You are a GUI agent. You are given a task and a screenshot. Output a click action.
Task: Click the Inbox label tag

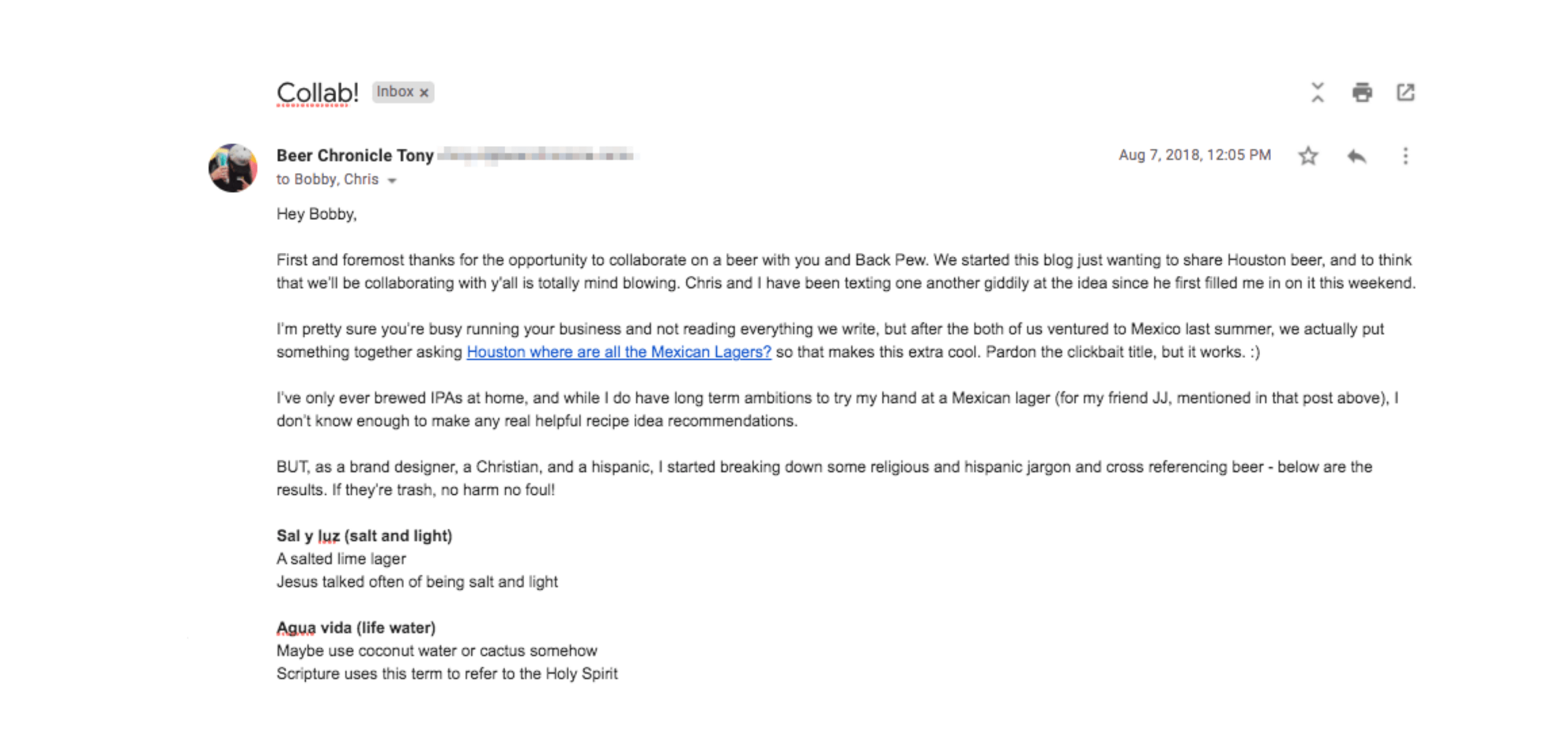click(x=395, y=92)
